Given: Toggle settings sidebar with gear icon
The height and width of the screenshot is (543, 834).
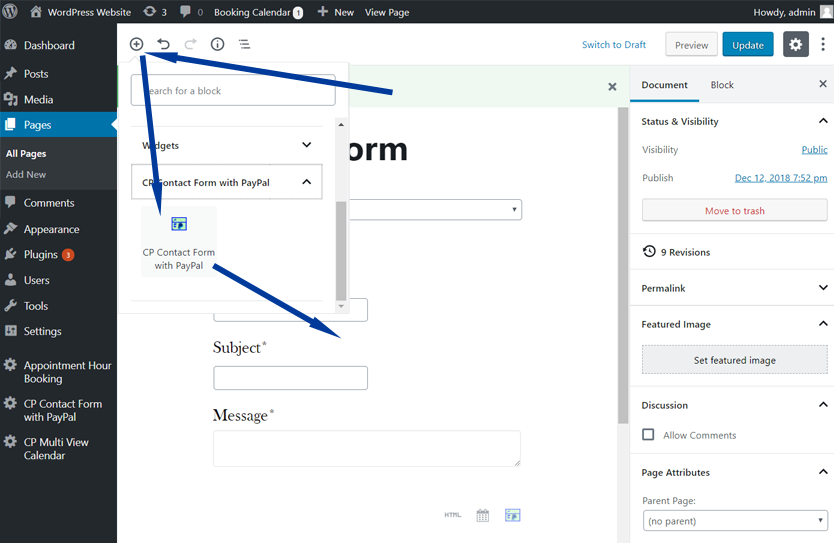Looking at the screenshot, I should tap(796, 44).
